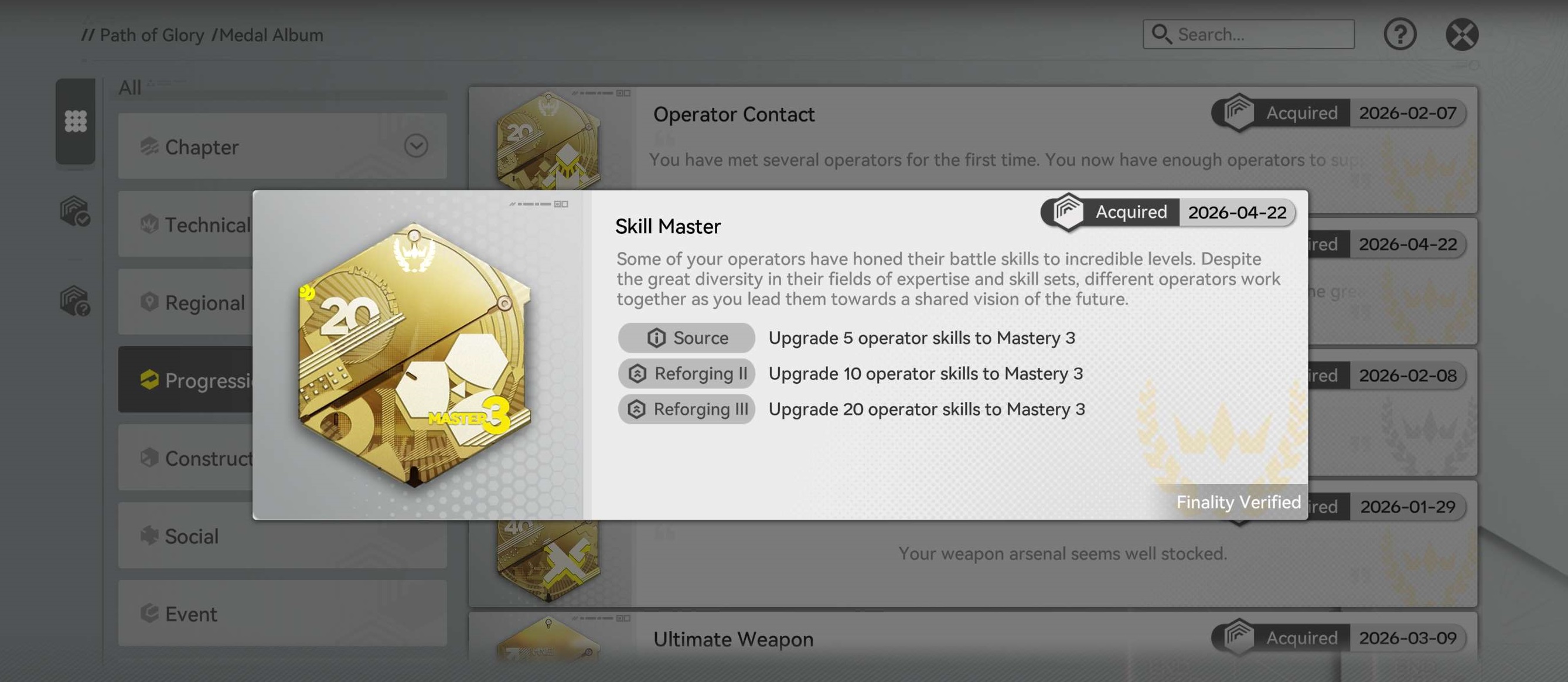Open the Chapter medal category

point(282,146)
